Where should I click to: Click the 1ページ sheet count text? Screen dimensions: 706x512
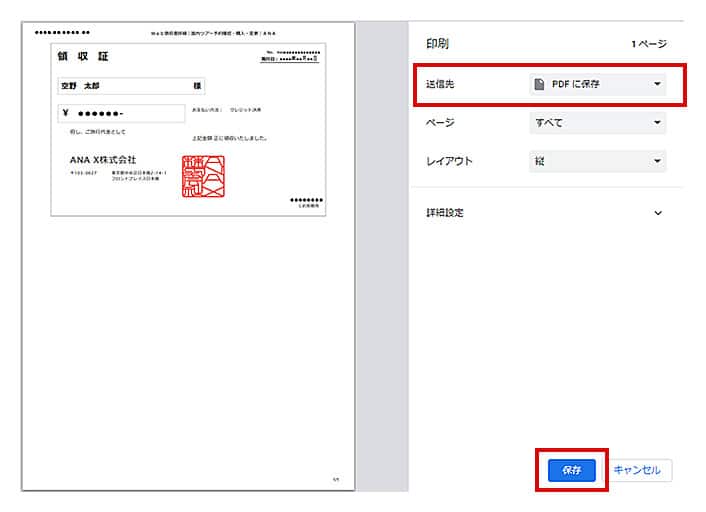(x=648, y=44)
